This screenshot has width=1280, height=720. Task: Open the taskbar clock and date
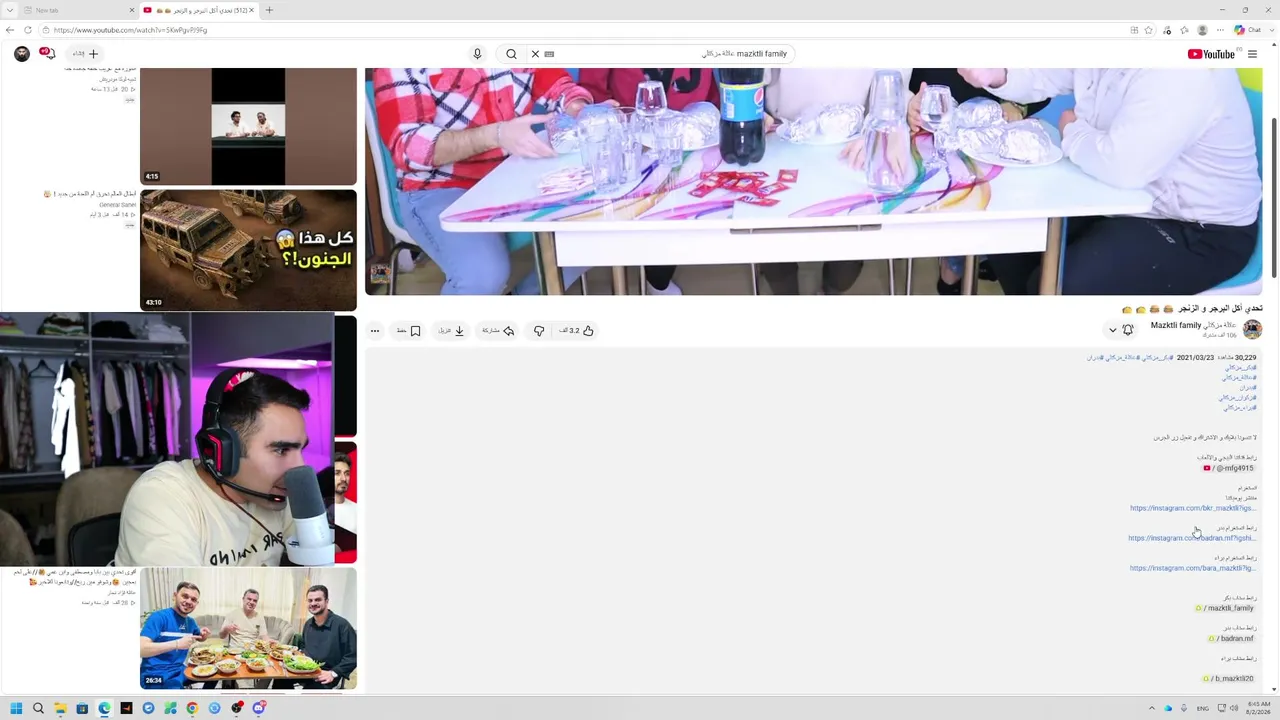point(1259,708)
